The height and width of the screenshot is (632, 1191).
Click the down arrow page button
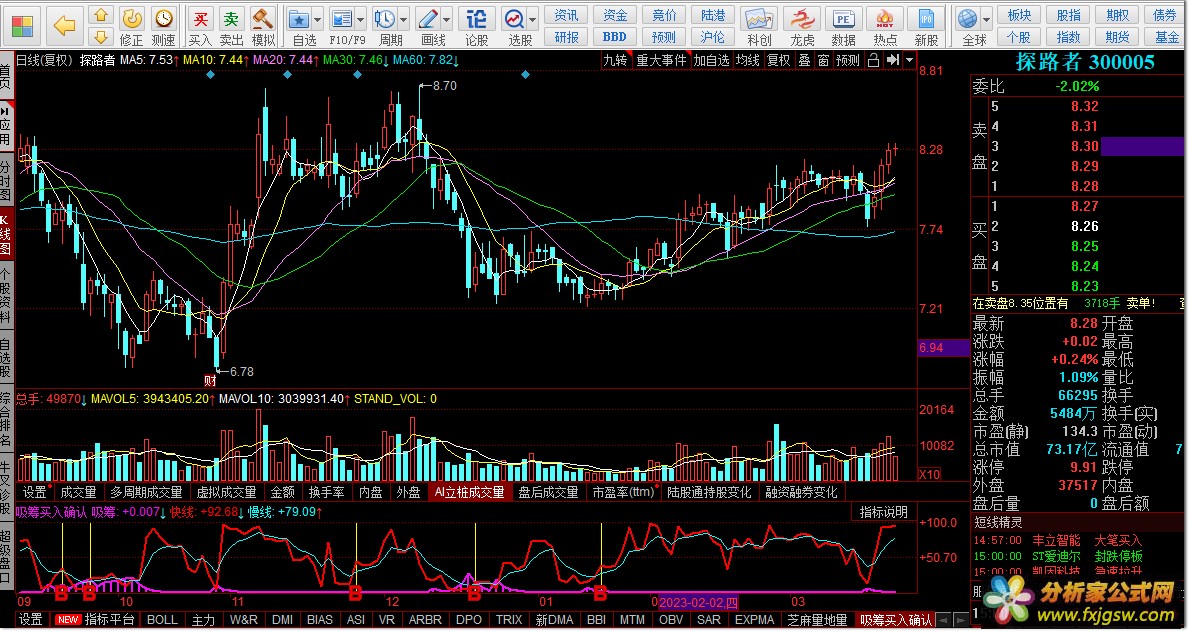tap(100, 36)
